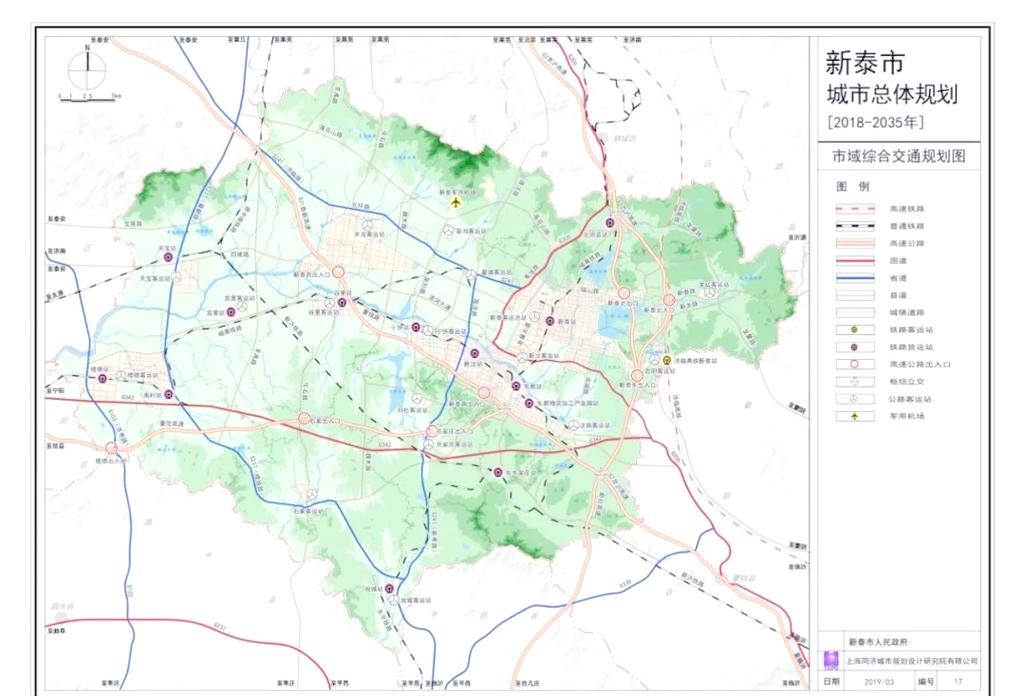Click the legend's 军用机场 airplane symbol

[854, 416]
